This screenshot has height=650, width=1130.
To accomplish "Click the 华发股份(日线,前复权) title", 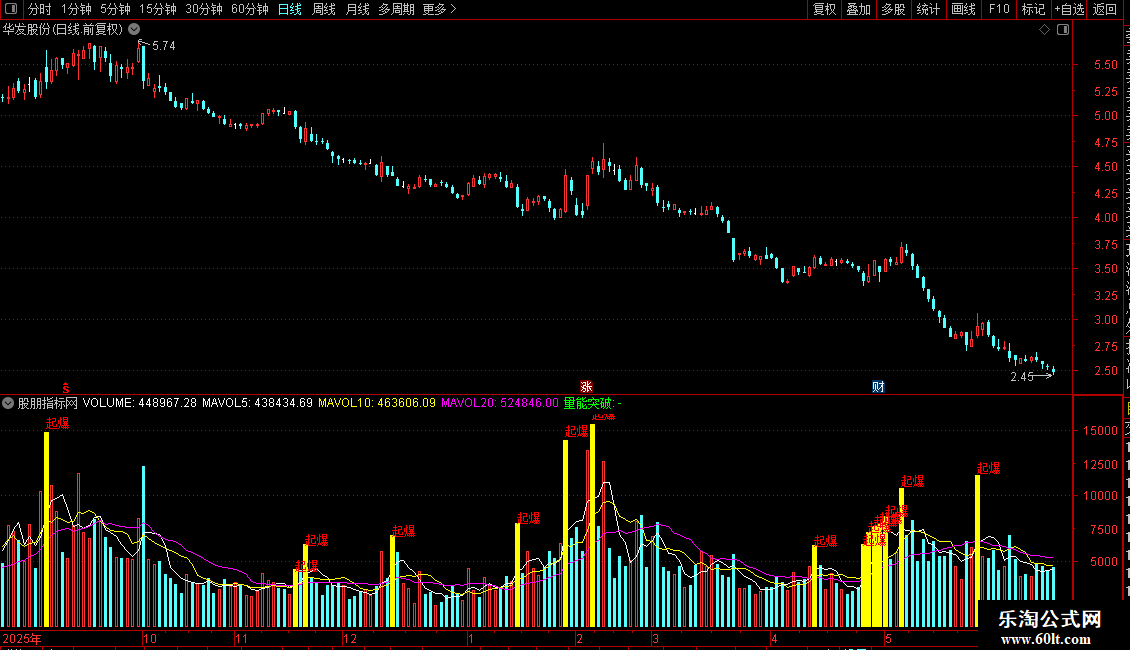I will pyautogui.click(x=63, y=30).
